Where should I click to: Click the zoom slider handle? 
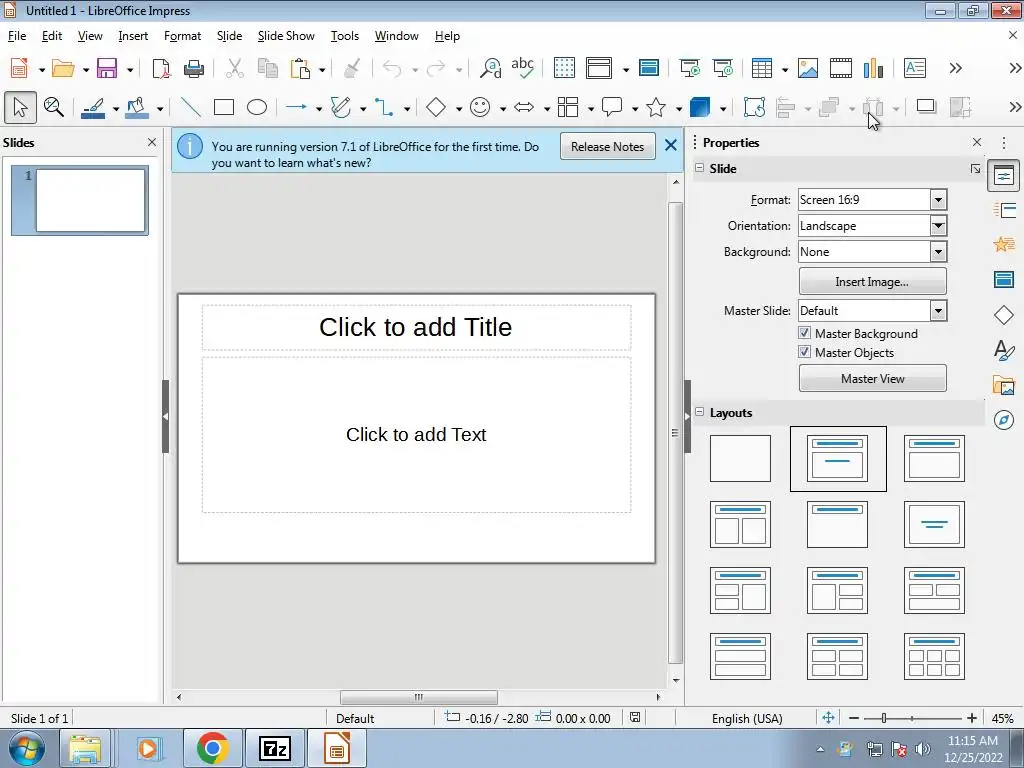(x=884, y=718)
